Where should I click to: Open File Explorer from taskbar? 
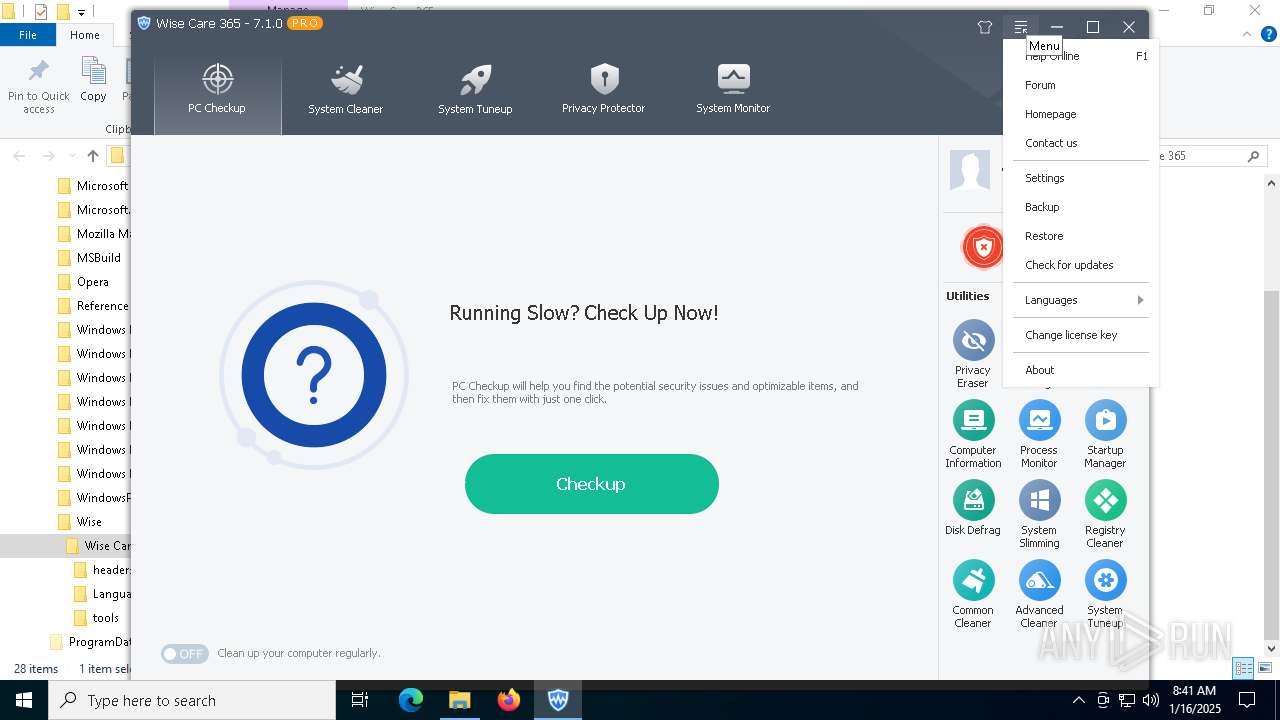point(459,700)
